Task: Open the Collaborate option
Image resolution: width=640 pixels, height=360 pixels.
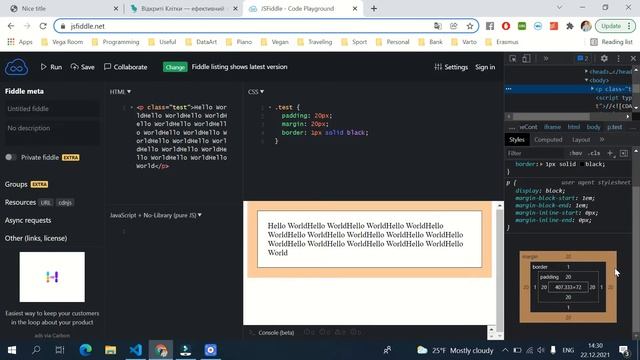Action: (126, 67)
